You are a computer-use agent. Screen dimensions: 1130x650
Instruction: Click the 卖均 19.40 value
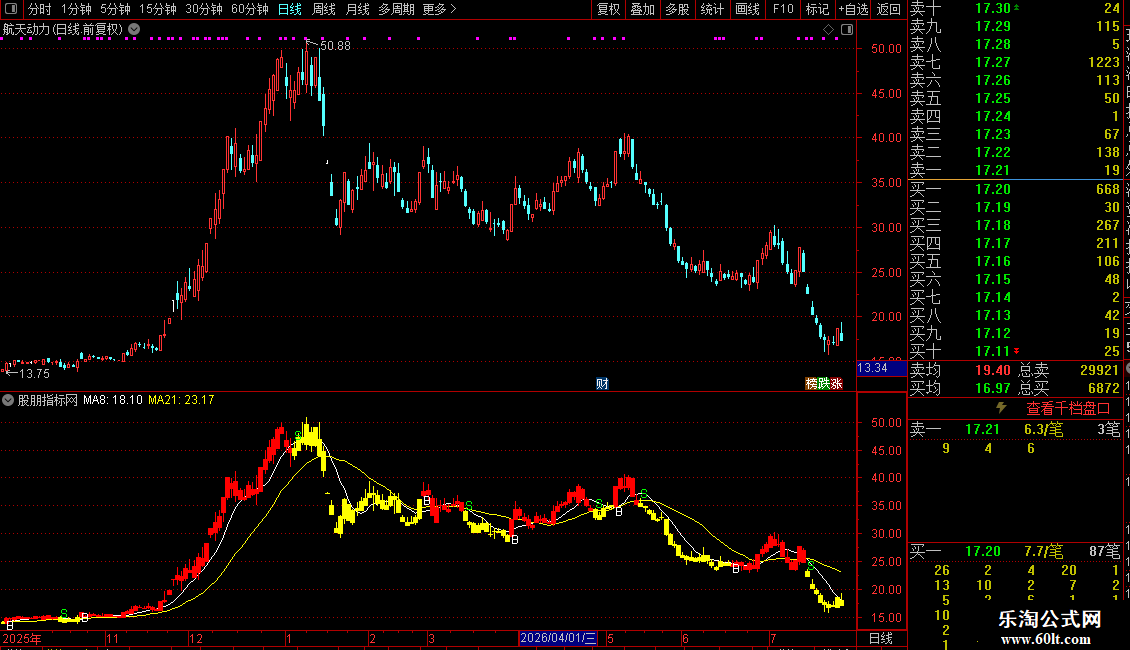coord(992,370)
